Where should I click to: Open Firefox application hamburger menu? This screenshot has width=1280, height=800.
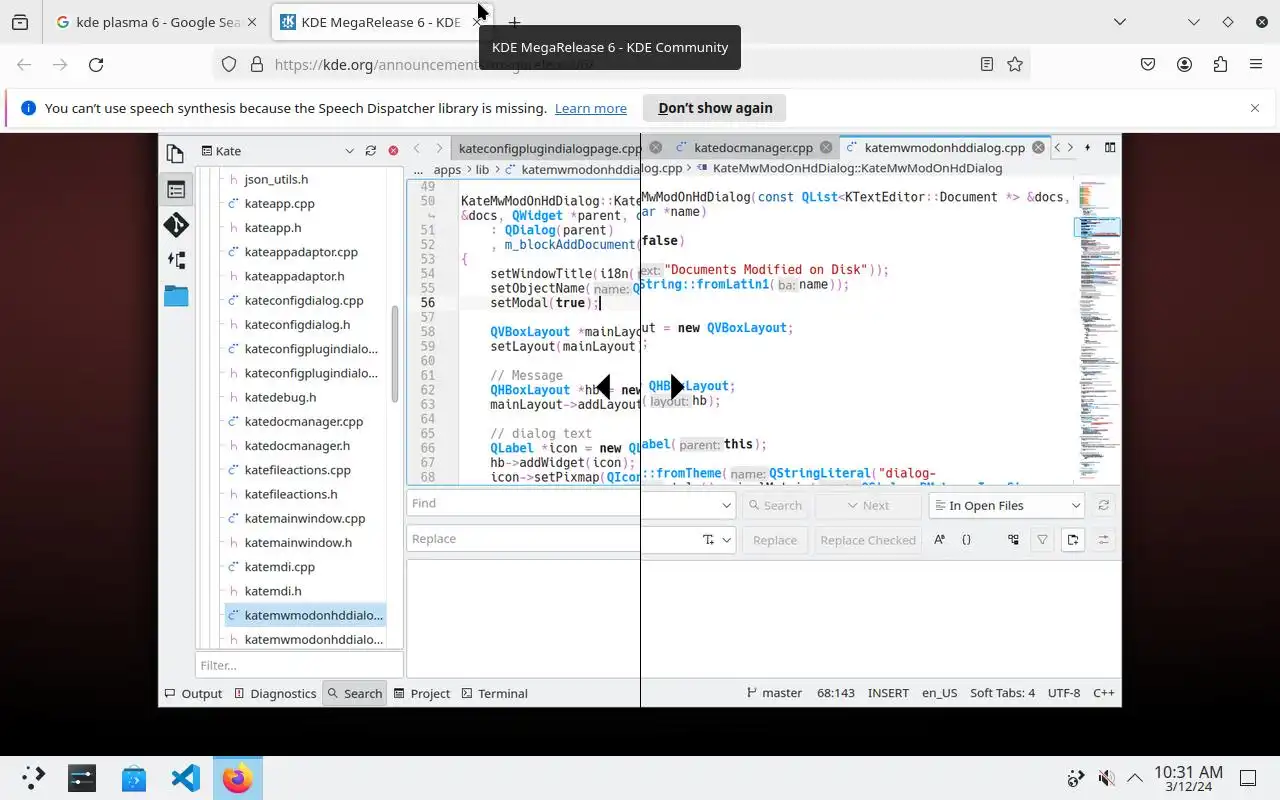pos(1256,64)
